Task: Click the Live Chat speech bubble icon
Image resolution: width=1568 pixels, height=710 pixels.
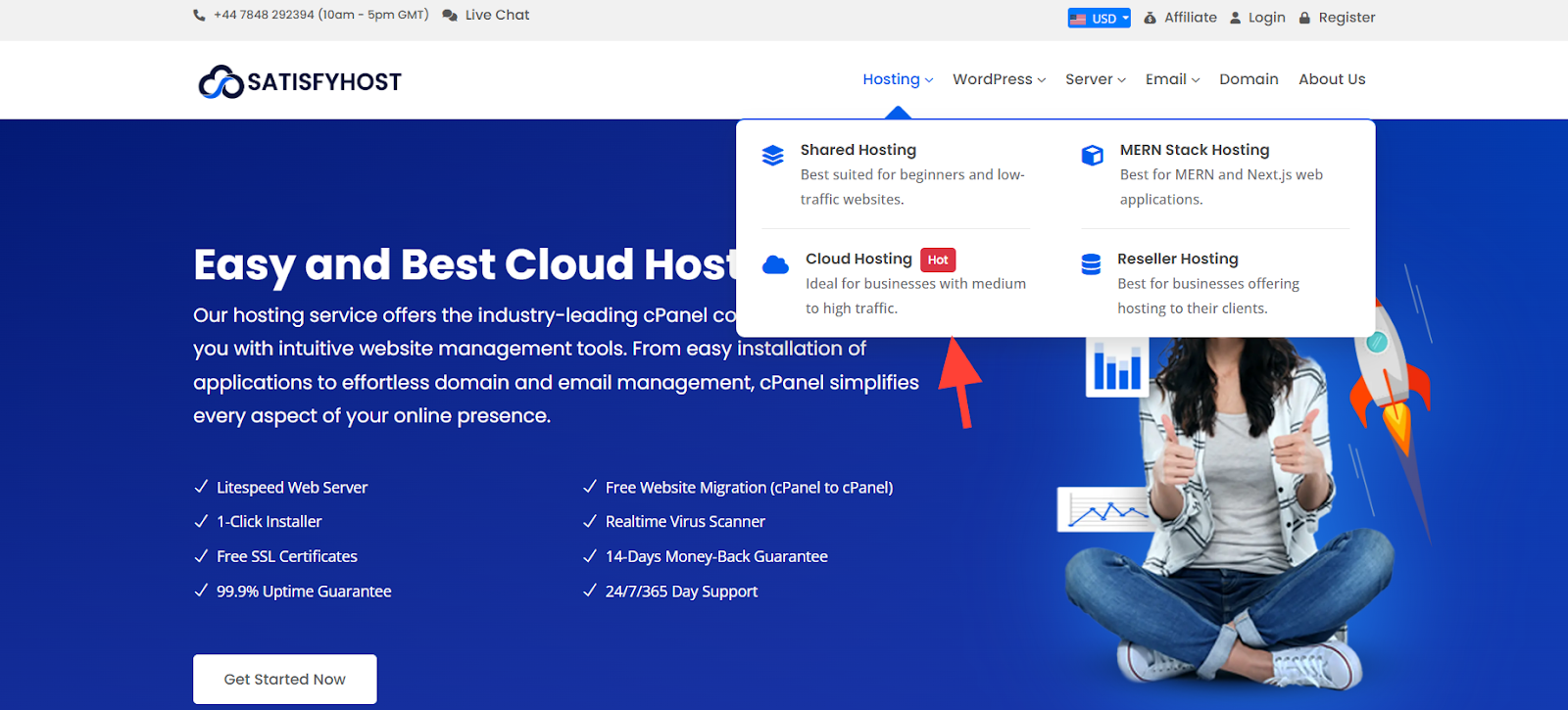Action: coord(450,16)
